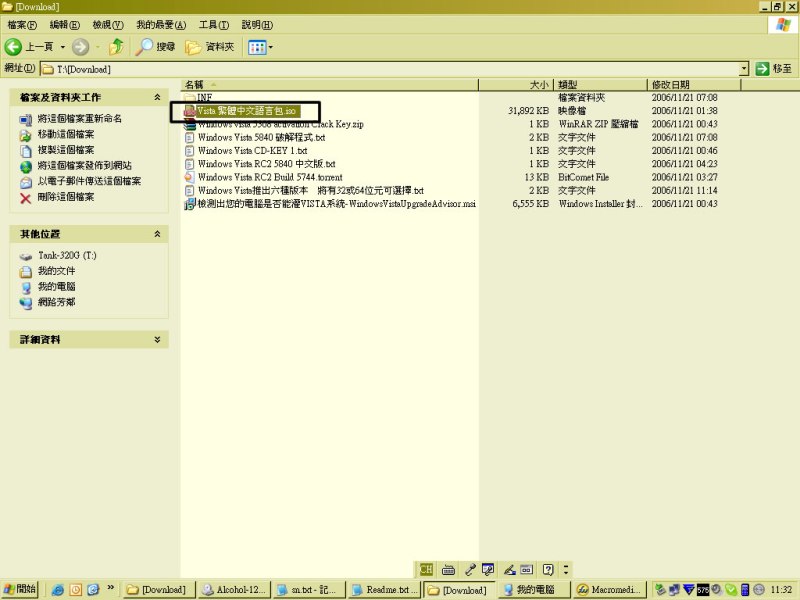Open the 檢視(V) menu
The image size is (800, 600).
(x=108, y=24)
